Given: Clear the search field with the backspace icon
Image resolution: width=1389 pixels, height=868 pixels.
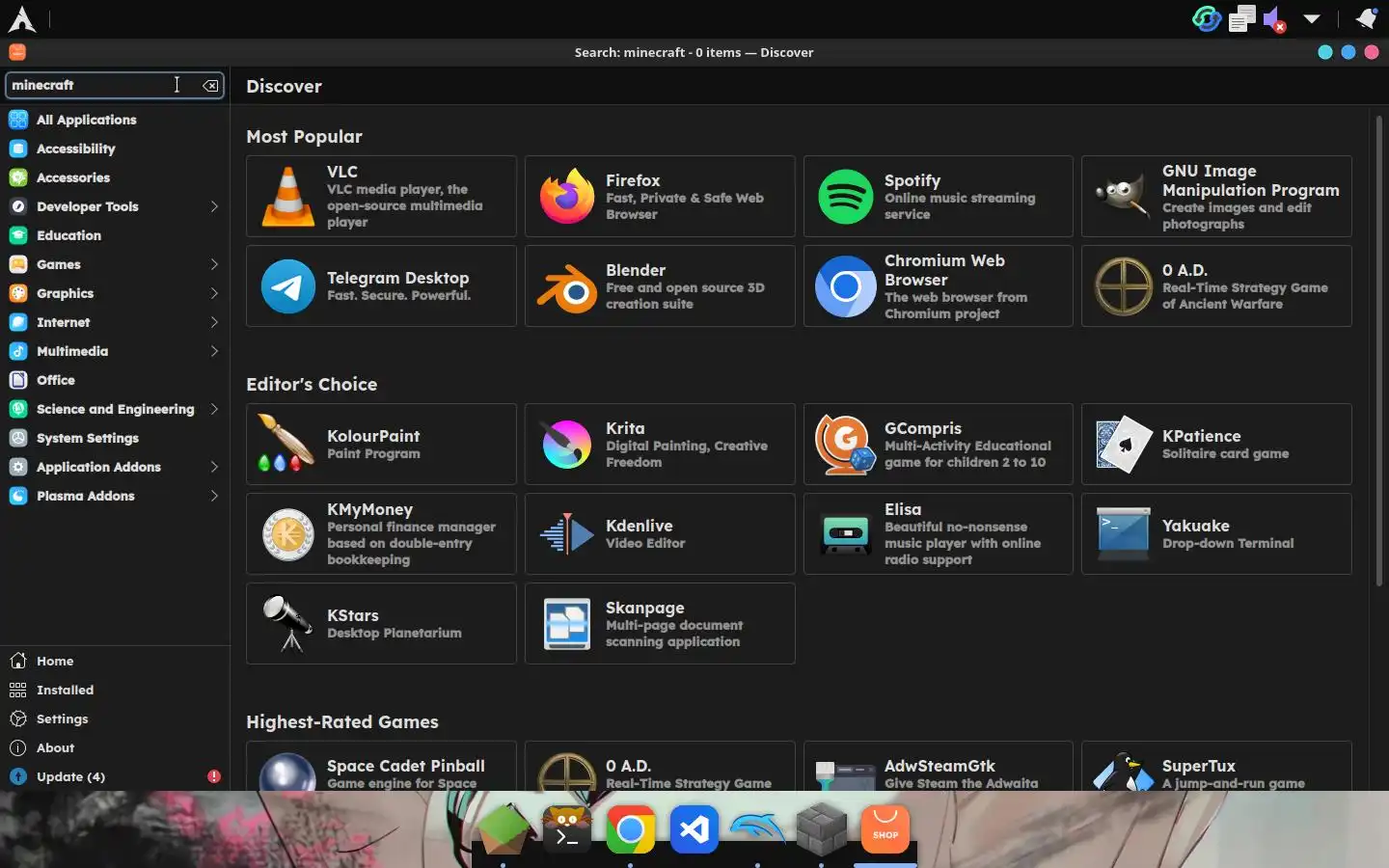Looking at the screenshot, I should tap(210, 86).
